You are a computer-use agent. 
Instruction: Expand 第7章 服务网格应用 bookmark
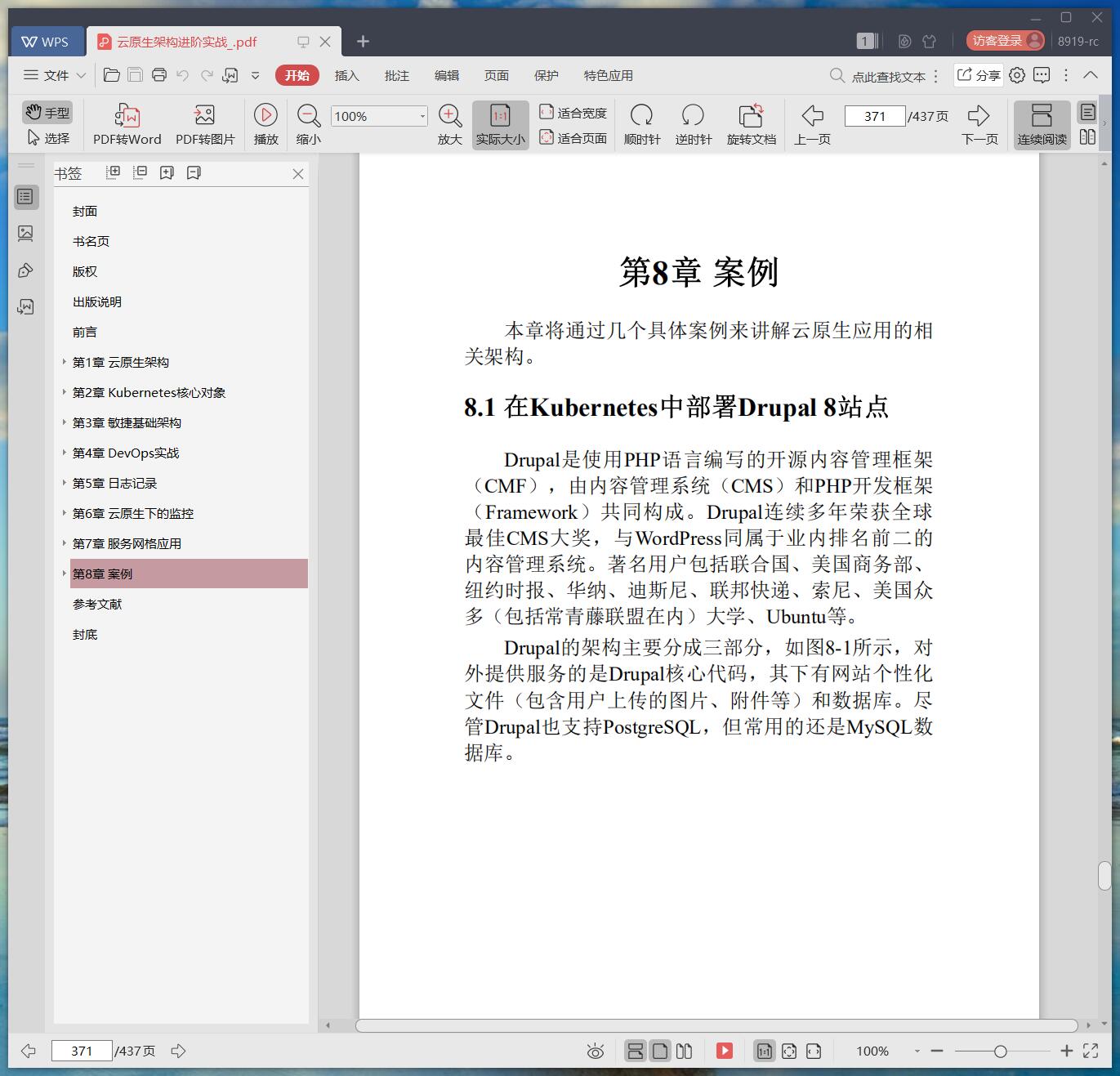point(65,542)
